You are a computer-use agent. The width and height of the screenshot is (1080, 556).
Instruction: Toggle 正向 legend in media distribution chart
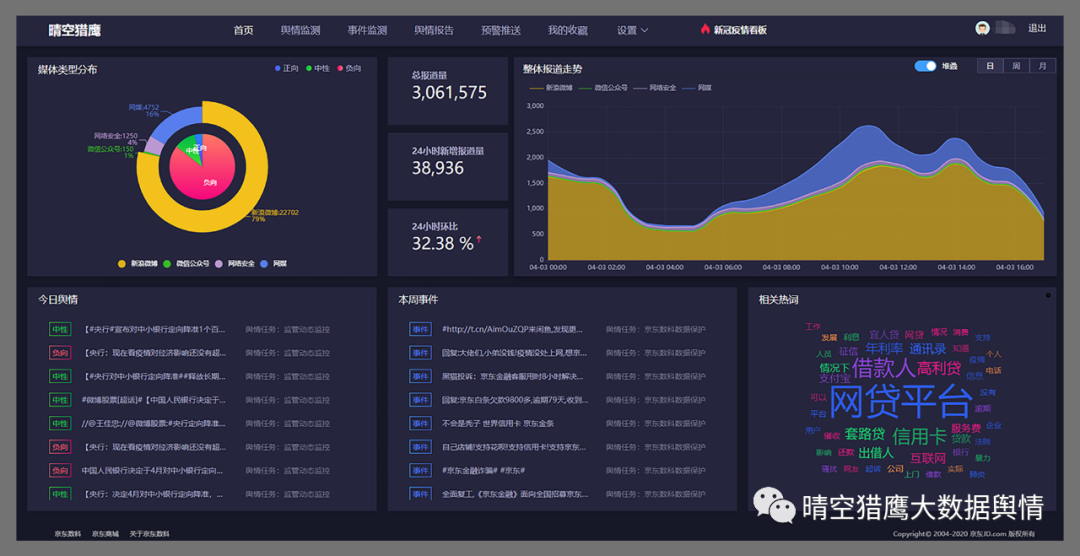(286, 68)
